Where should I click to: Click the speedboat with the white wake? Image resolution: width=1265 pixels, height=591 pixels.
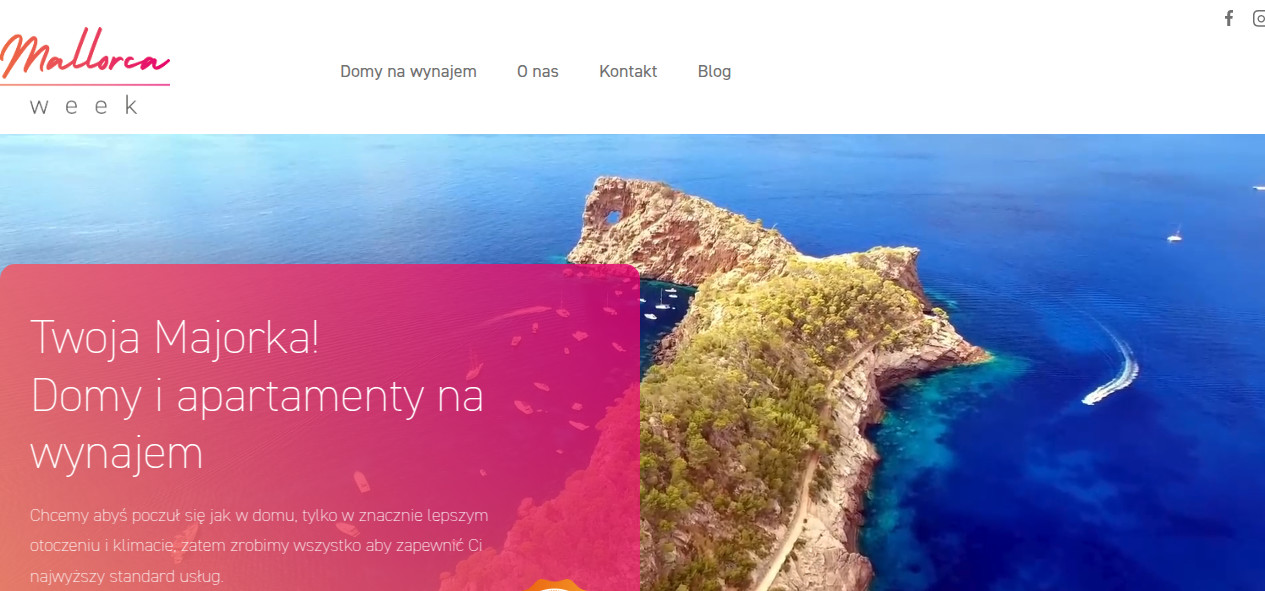[x=1113, y=374]
